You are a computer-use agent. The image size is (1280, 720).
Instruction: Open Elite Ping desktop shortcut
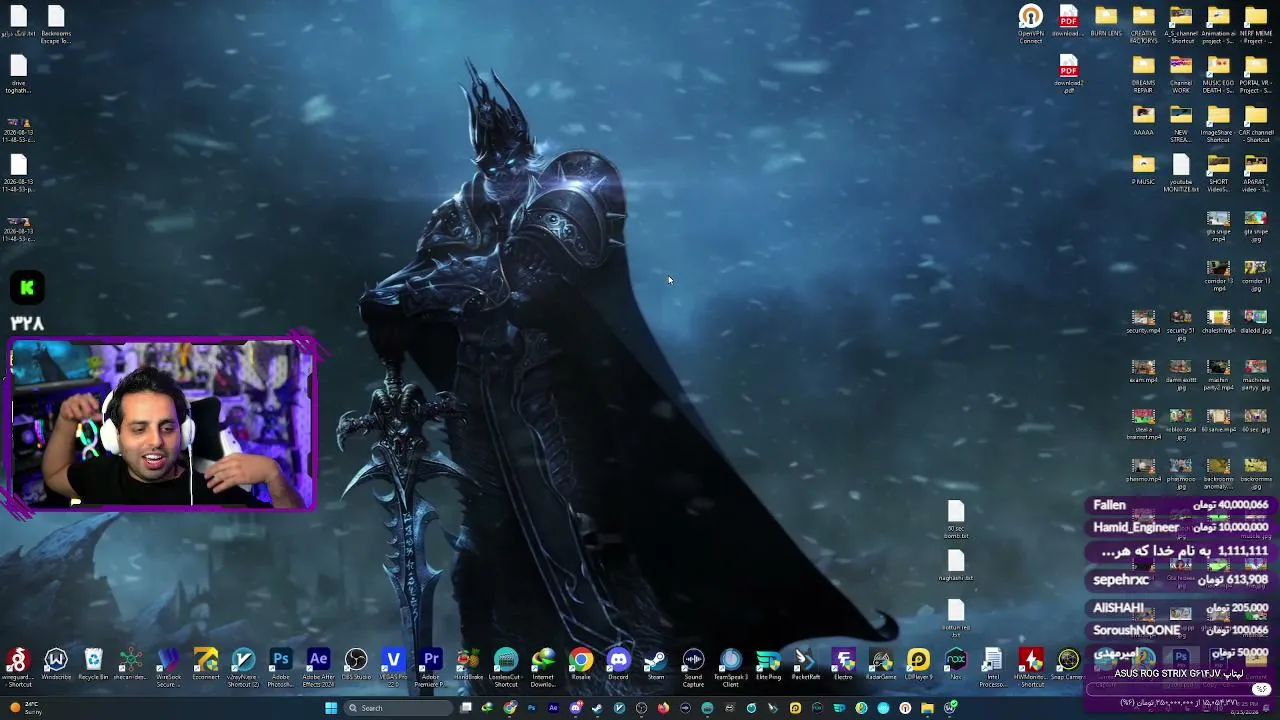click(x=768, y=665)
